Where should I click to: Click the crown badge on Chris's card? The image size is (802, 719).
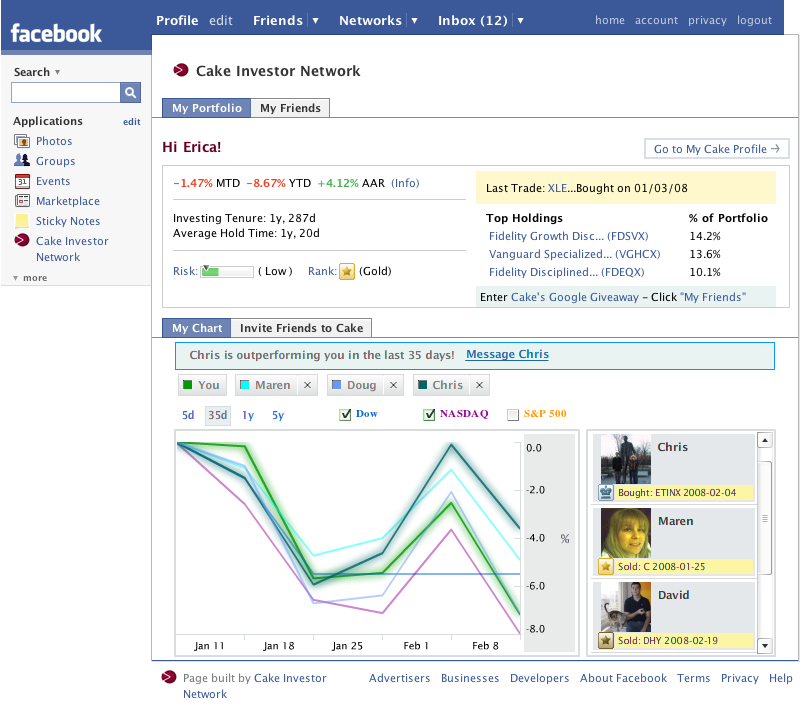(x=606, y=492)
